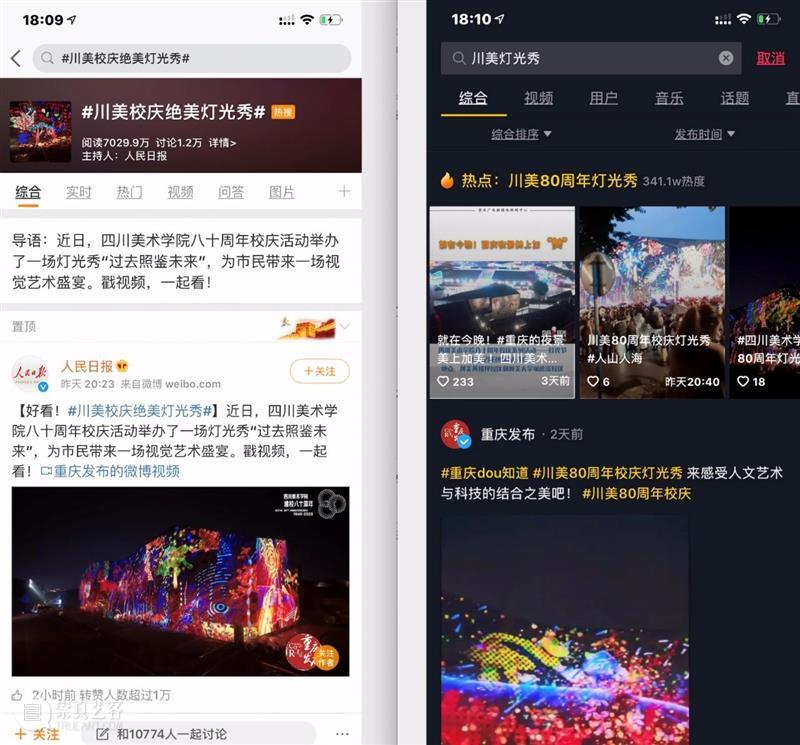Switch to the 实时 tab in Weibo
The width and height of the screenshot is (800, 745).
(79, 192)
